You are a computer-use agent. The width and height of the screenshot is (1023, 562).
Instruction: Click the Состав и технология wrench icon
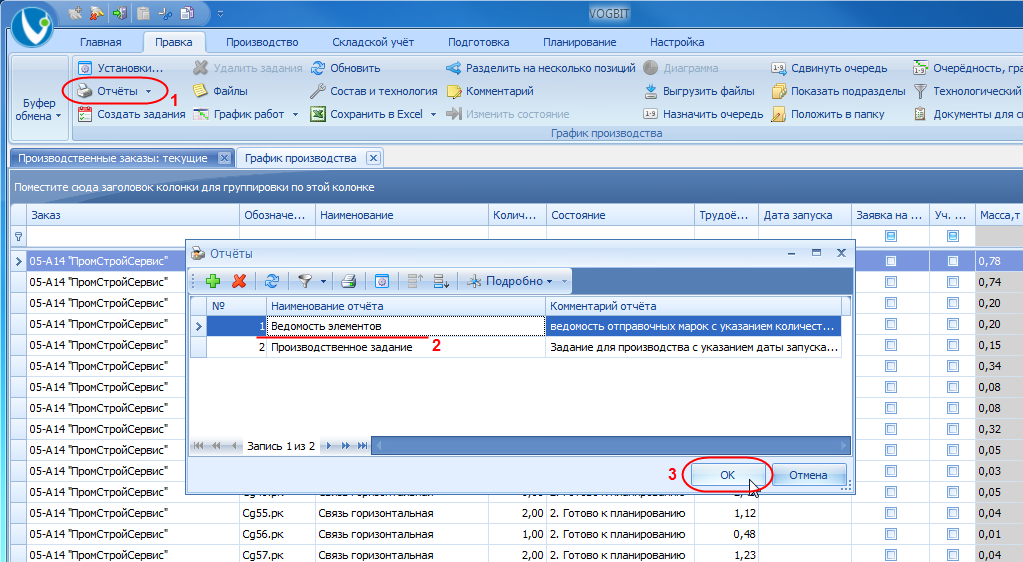coord(318,91)
